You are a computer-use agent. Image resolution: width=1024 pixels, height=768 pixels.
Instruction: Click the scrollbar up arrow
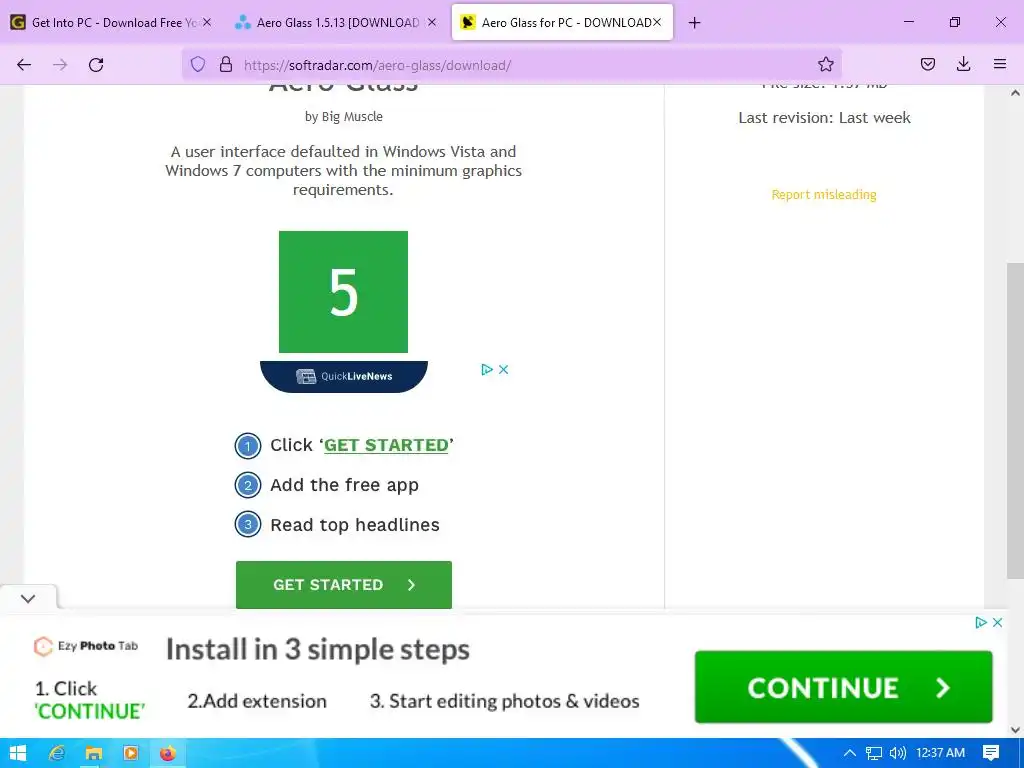tap(1015, 93)
